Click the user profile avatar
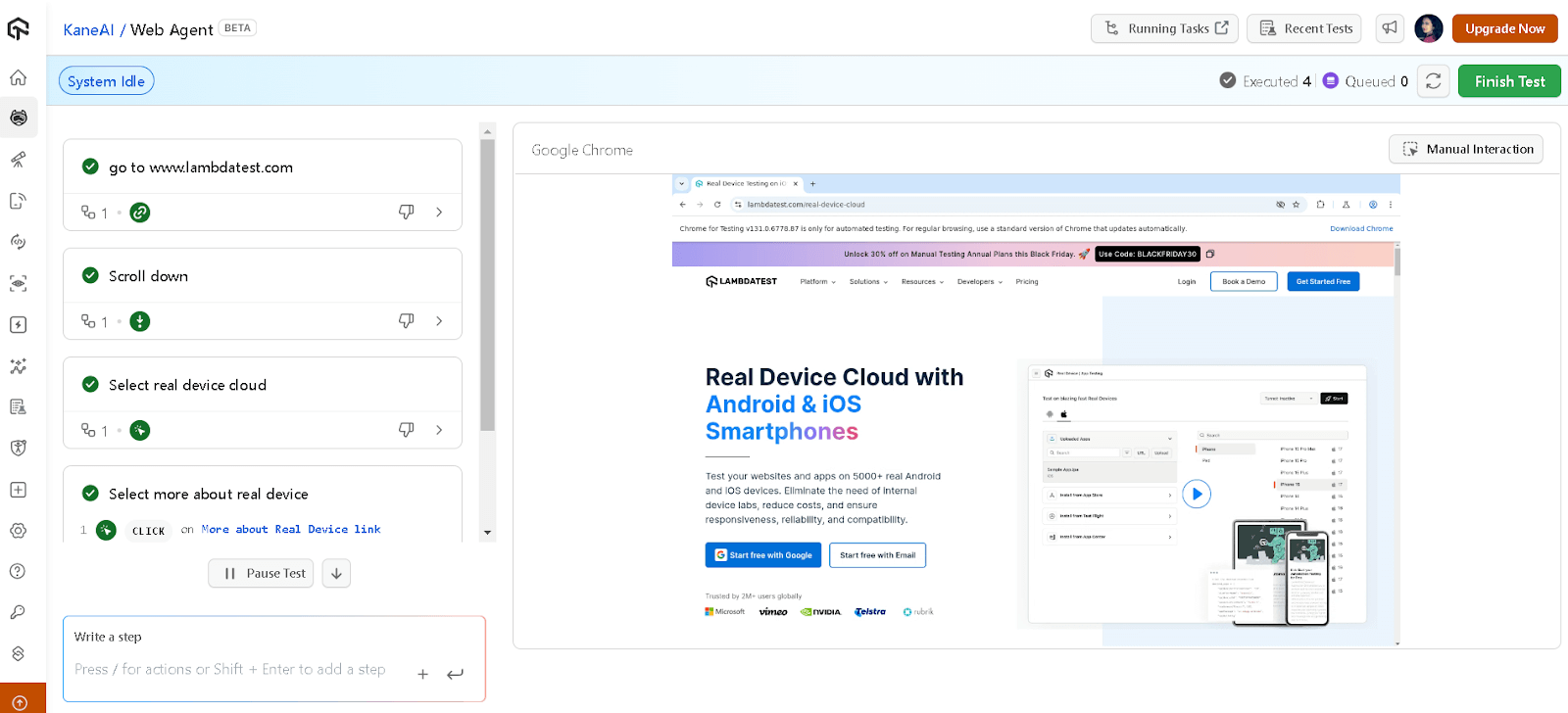 [1428, 28]
